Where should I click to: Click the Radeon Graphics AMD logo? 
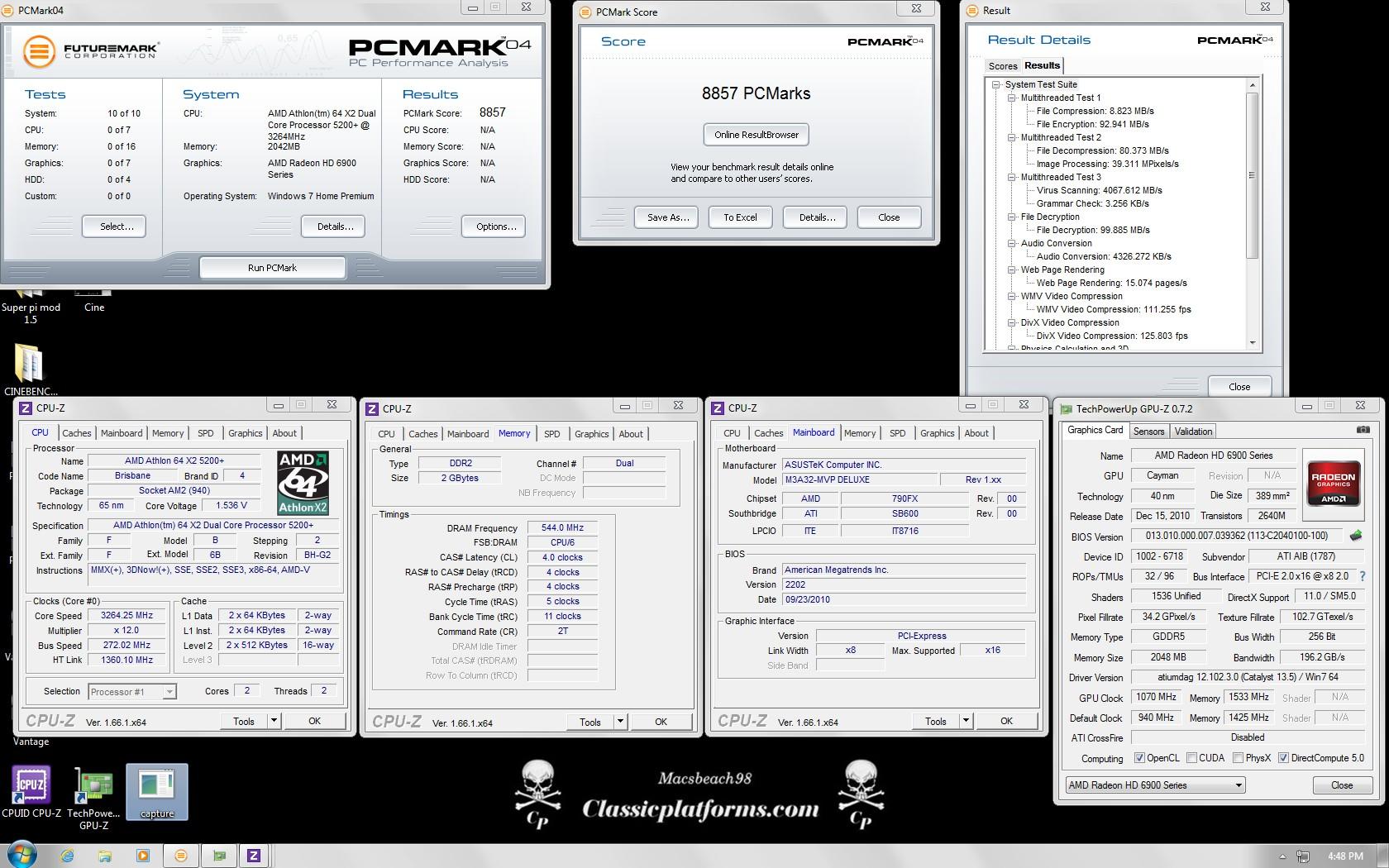point(1333,484)
